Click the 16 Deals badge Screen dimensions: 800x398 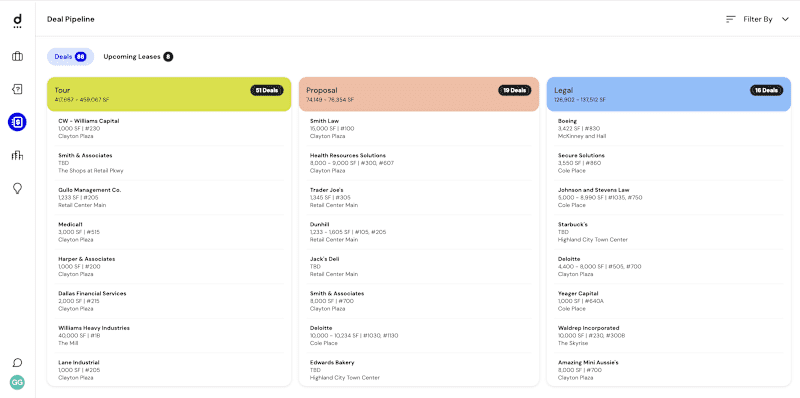767,90
